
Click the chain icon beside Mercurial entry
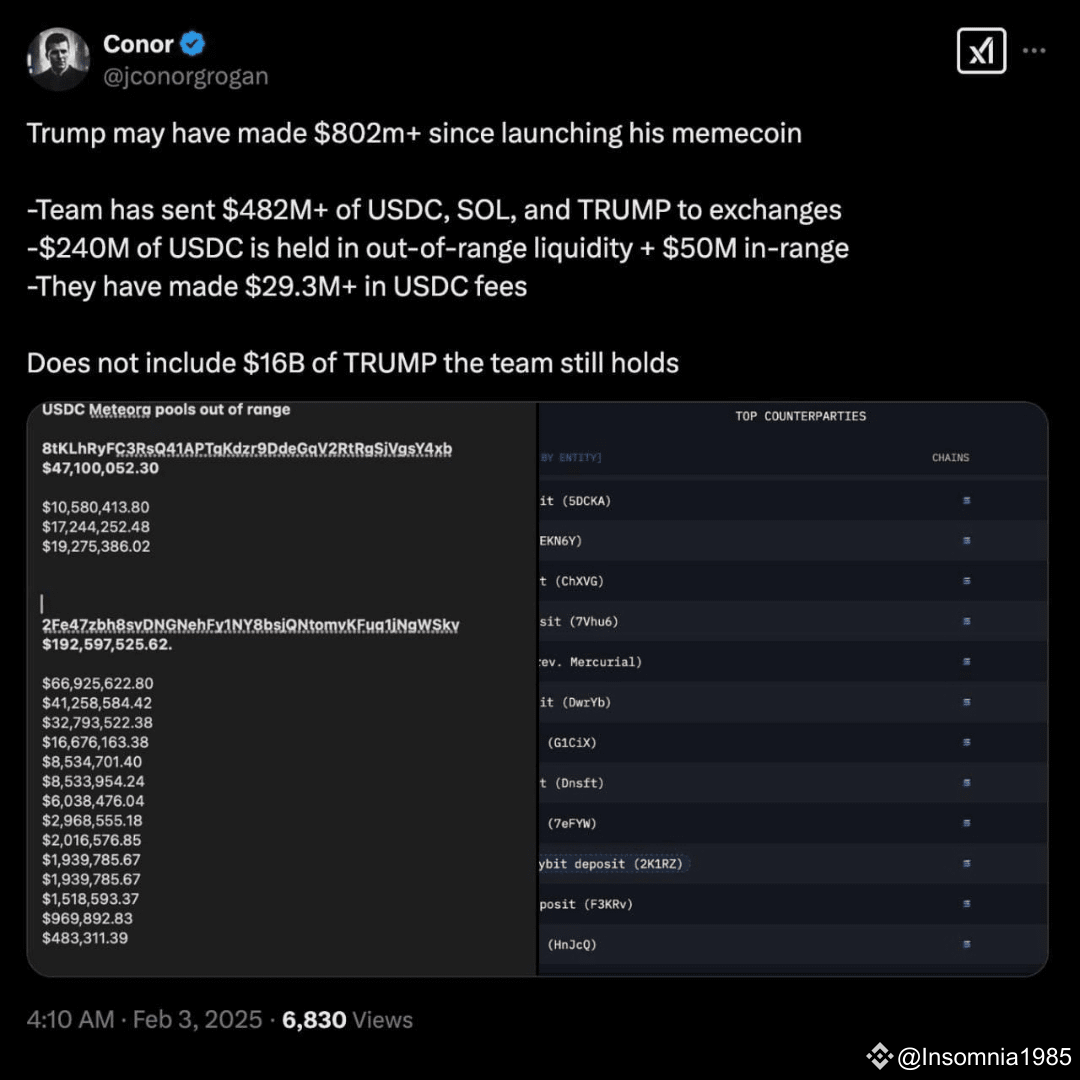coord(966,661)
